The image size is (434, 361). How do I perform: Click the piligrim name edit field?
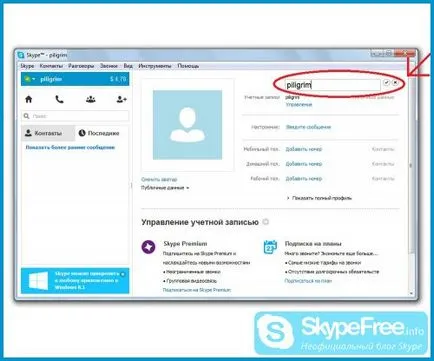[332, 85]
